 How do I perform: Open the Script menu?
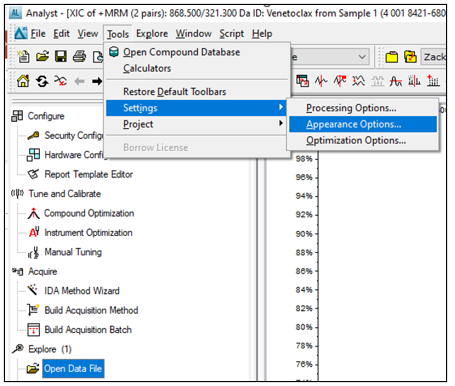click(231, 34)
